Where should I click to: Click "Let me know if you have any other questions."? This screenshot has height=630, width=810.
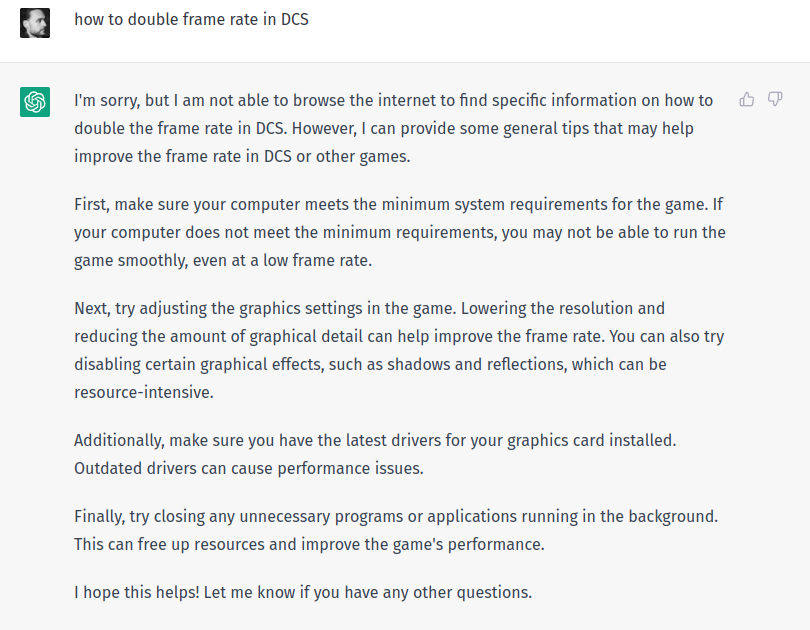(x=367, y=592)
